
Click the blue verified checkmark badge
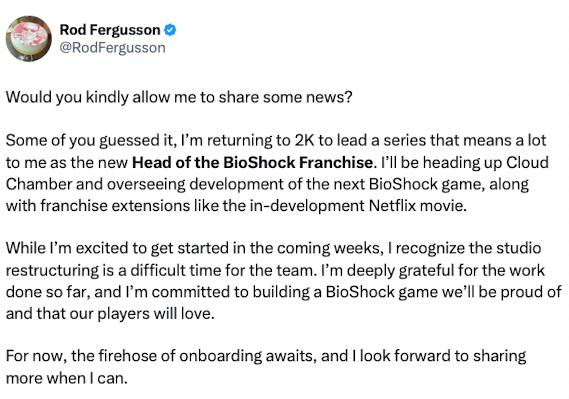coord(170,30)
